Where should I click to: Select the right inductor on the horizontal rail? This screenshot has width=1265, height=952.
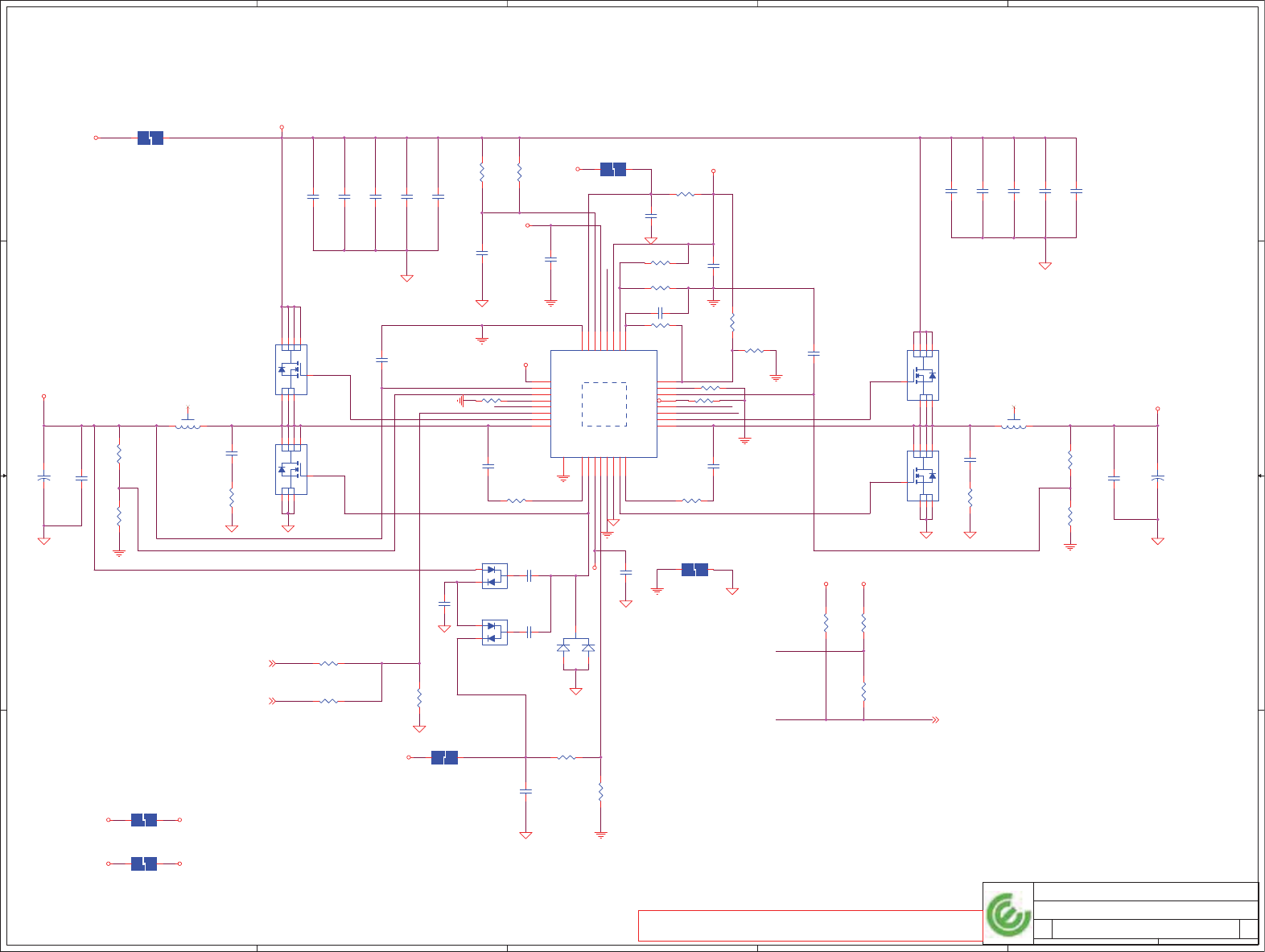[x=1014, y=425]
